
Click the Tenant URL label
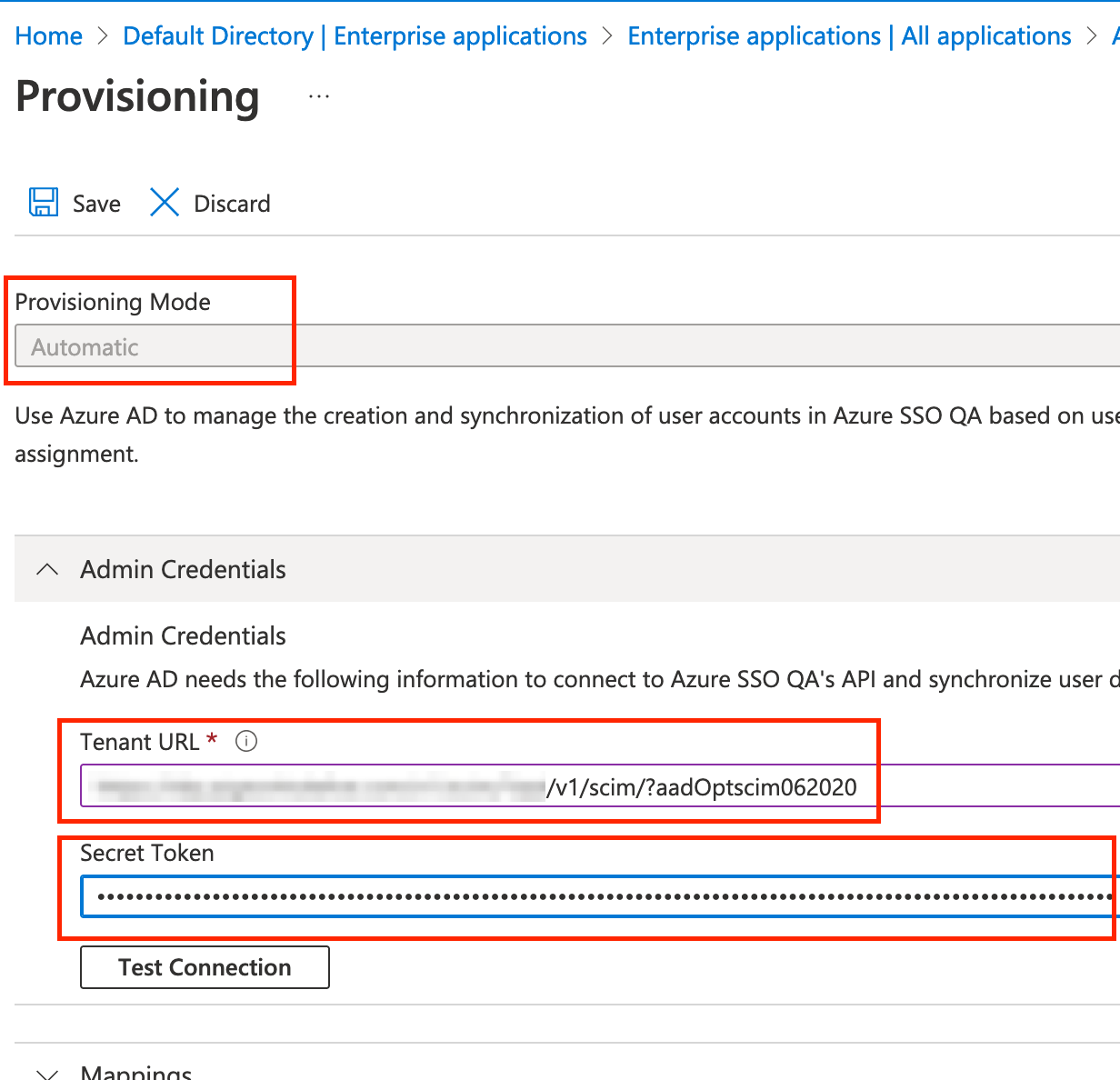[140, 742]
